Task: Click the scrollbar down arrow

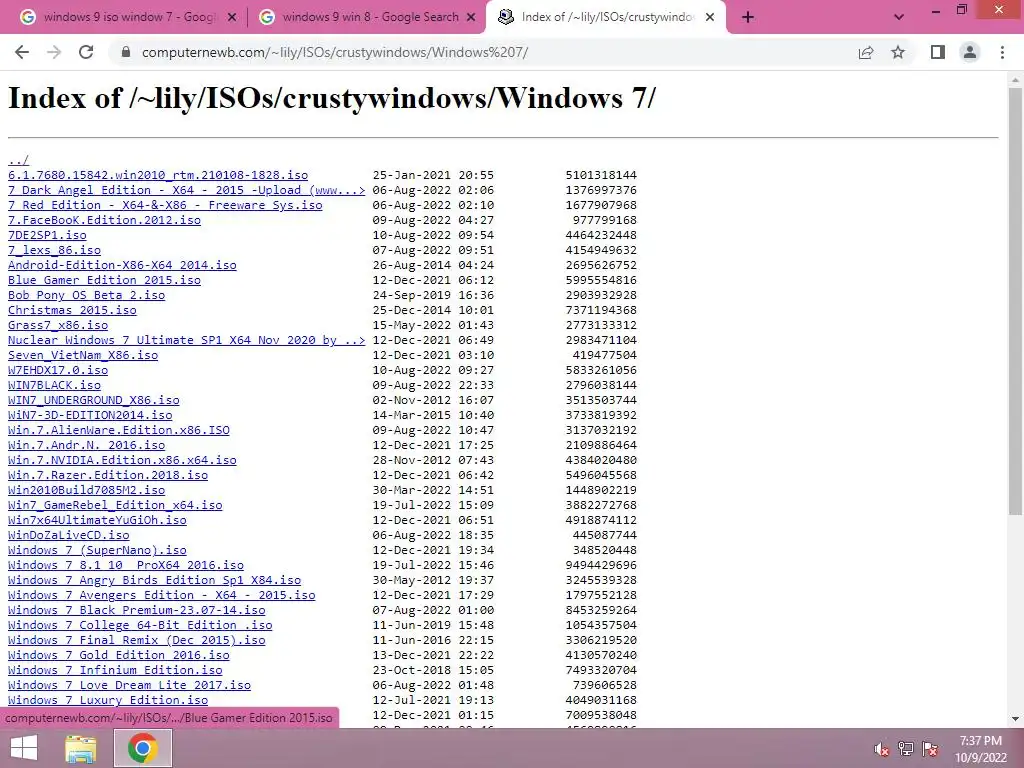Action: point(1016,720)
